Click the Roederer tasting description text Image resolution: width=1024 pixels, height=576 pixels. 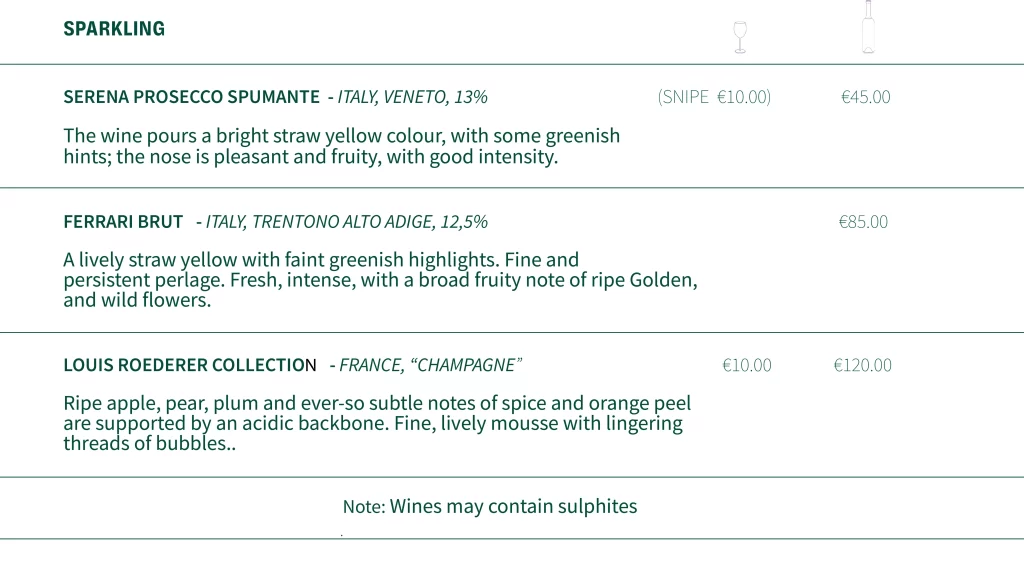(377, 423)
